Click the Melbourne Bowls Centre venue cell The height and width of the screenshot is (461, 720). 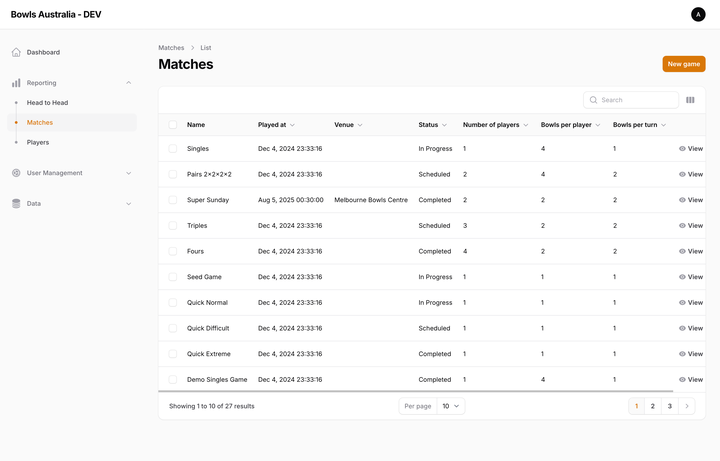pos(371,200)
